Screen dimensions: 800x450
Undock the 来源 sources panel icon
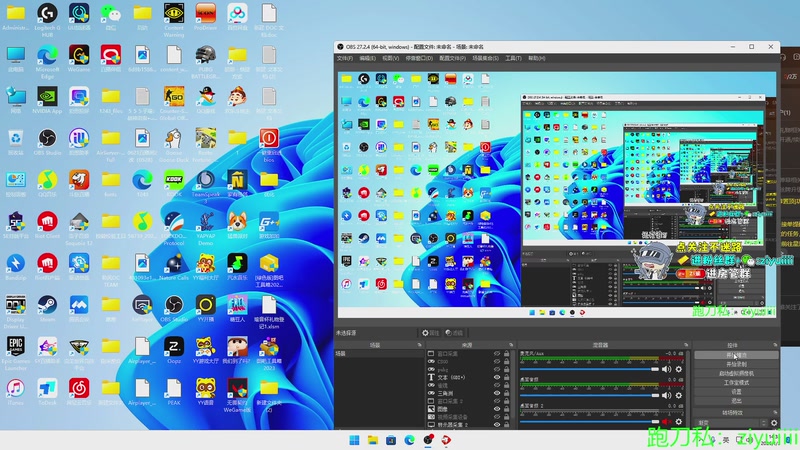[x=511, y=345]
